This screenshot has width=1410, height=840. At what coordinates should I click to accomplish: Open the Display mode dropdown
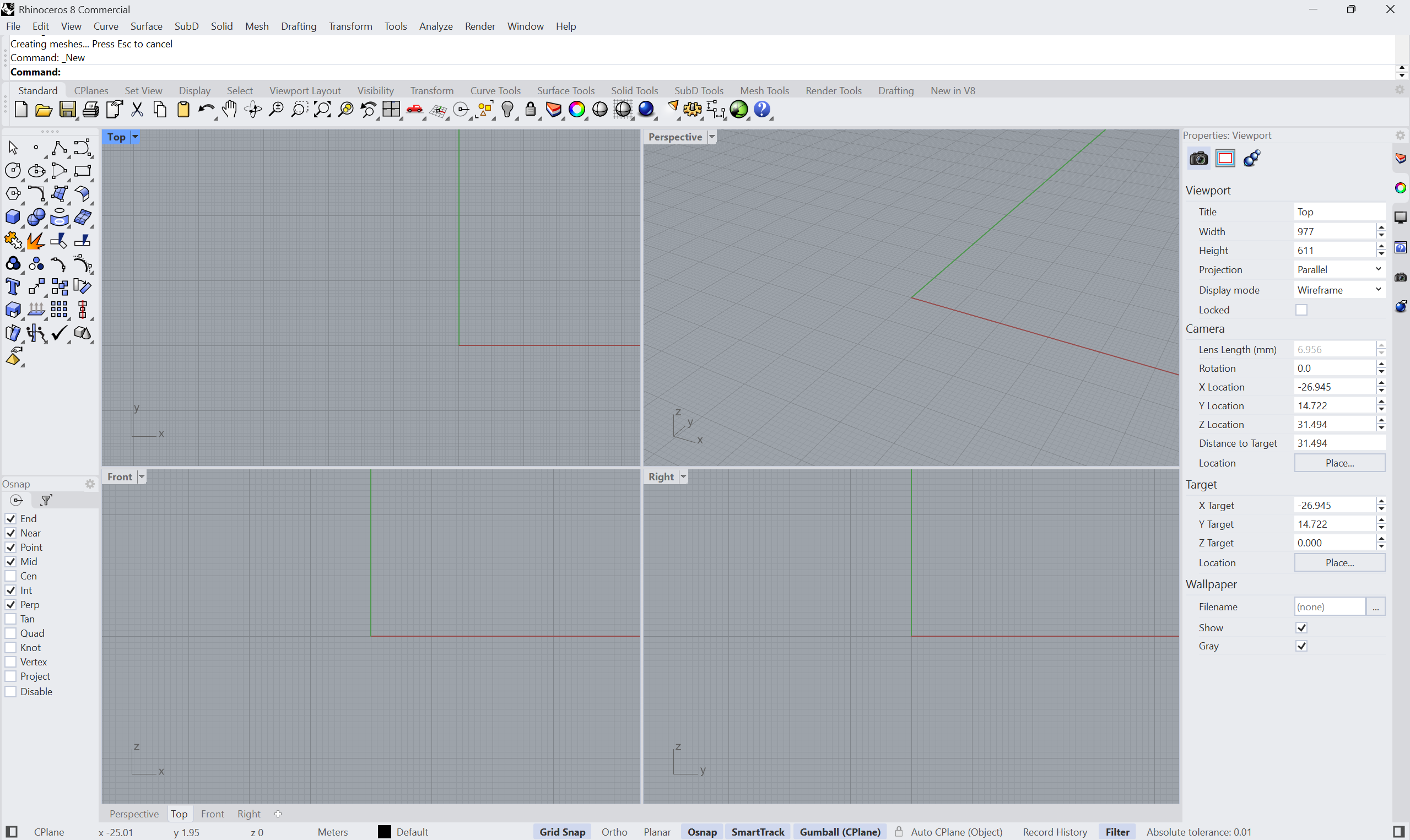[1339, 290]
